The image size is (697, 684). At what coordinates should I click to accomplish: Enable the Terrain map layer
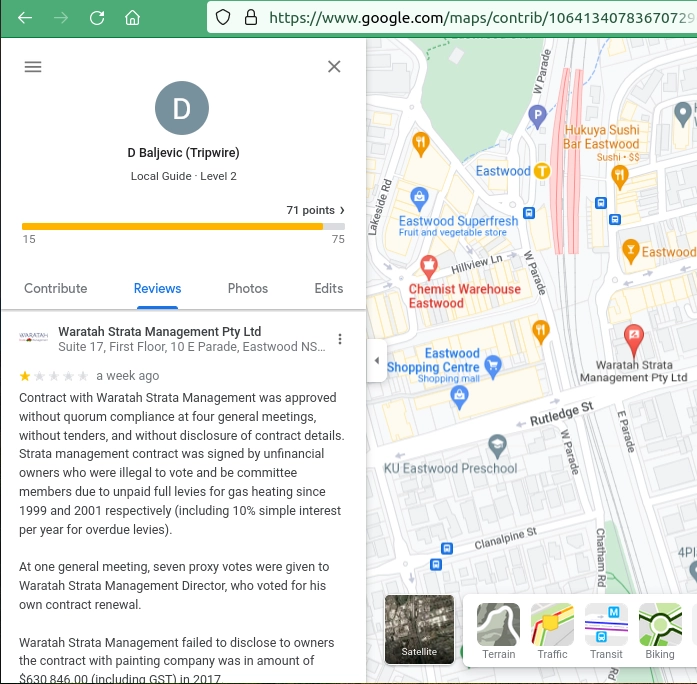[498, 631]
